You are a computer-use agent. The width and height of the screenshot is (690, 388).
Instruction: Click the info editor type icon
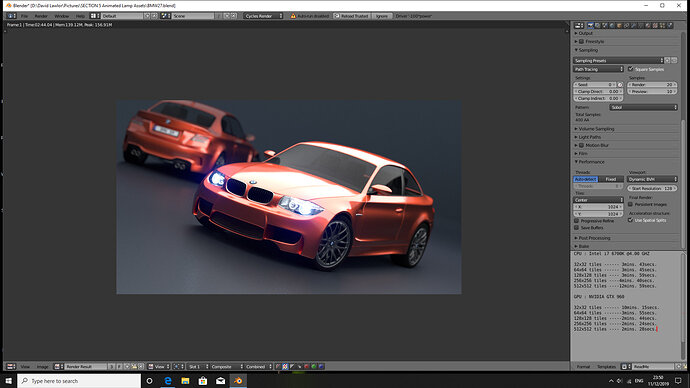11,16
